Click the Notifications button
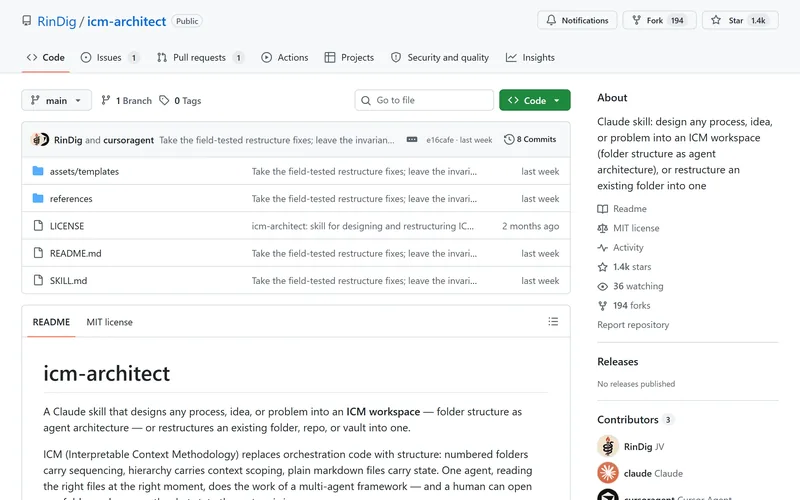 tap(577, 20)
